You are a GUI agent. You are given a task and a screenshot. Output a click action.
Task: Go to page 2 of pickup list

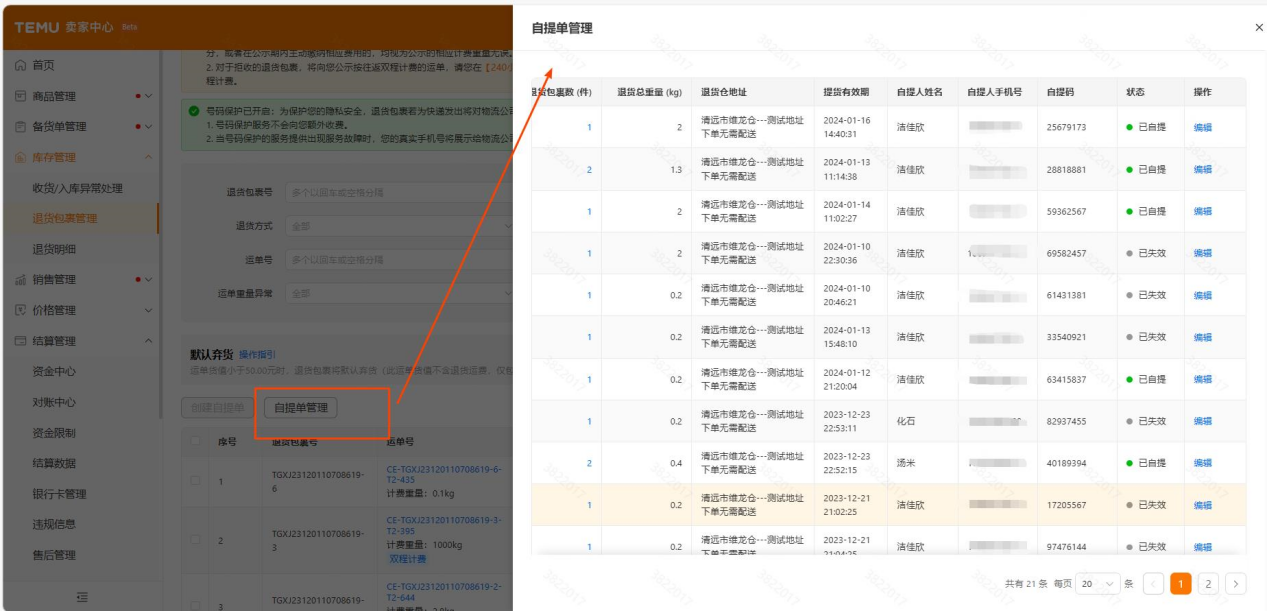(x=1208, y=584)
